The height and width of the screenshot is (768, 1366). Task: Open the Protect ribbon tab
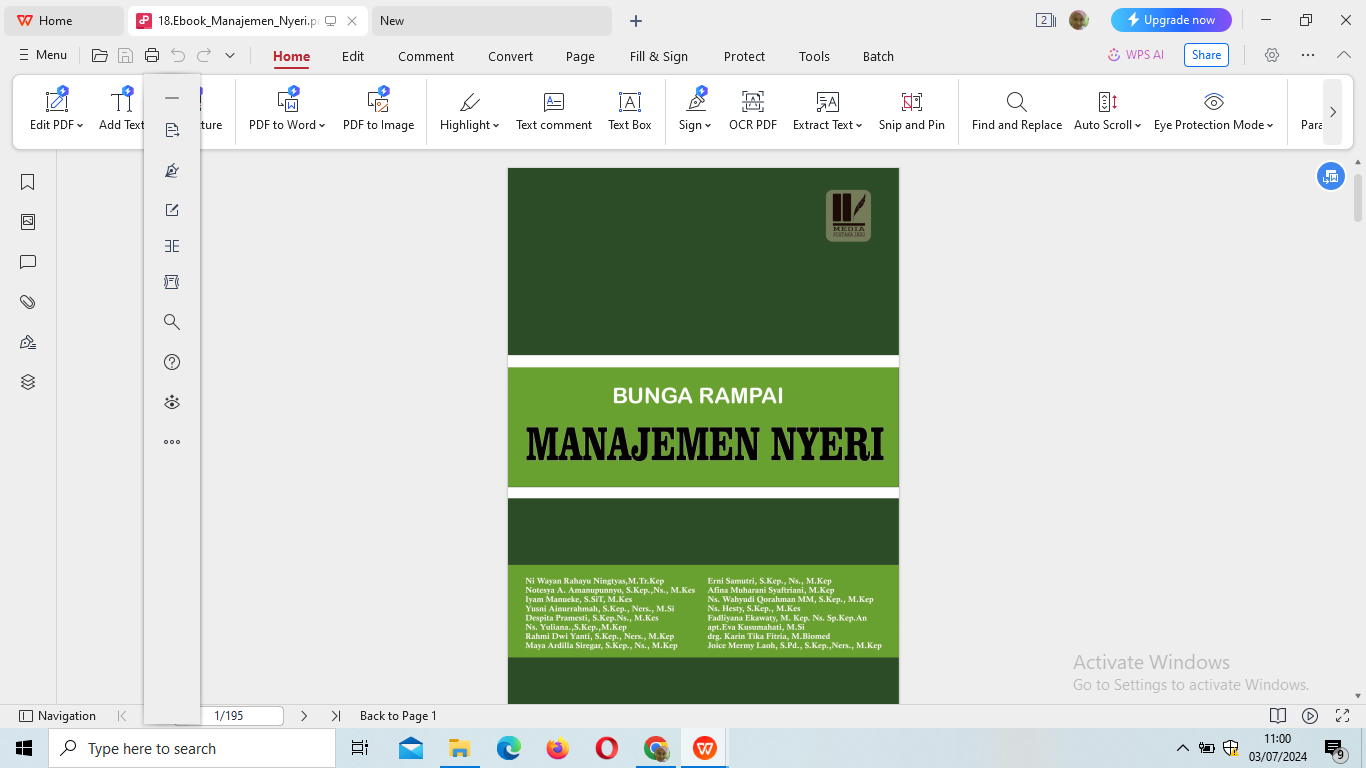point(745,57)
